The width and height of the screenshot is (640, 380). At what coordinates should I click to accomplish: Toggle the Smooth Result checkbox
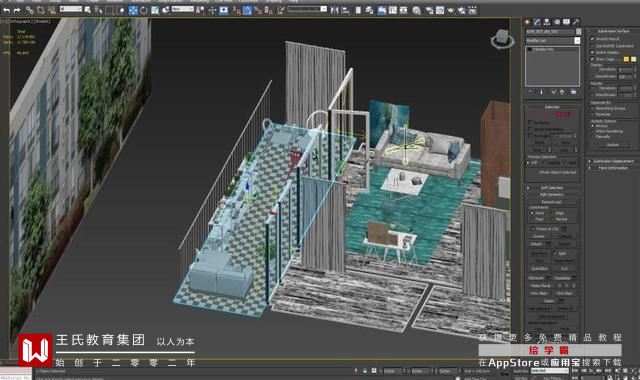pos(592,39)
